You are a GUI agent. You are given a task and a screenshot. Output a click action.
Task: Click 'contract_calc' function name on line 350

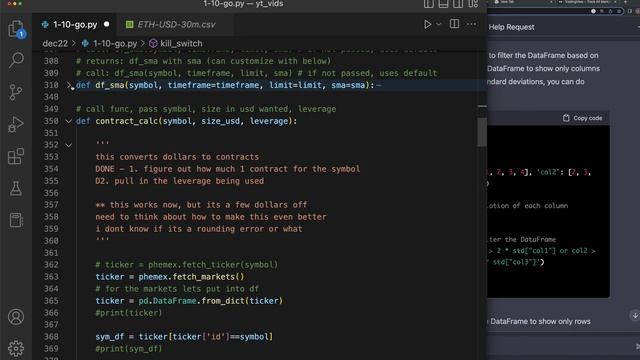pyautogui.click(x=126, y=121)
